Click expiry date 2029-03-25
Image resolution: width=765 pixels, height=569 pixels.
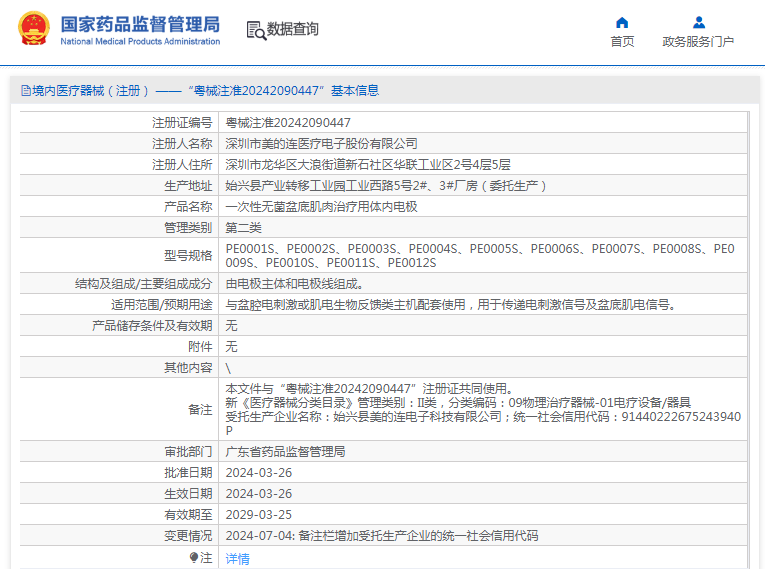point(259,515)
